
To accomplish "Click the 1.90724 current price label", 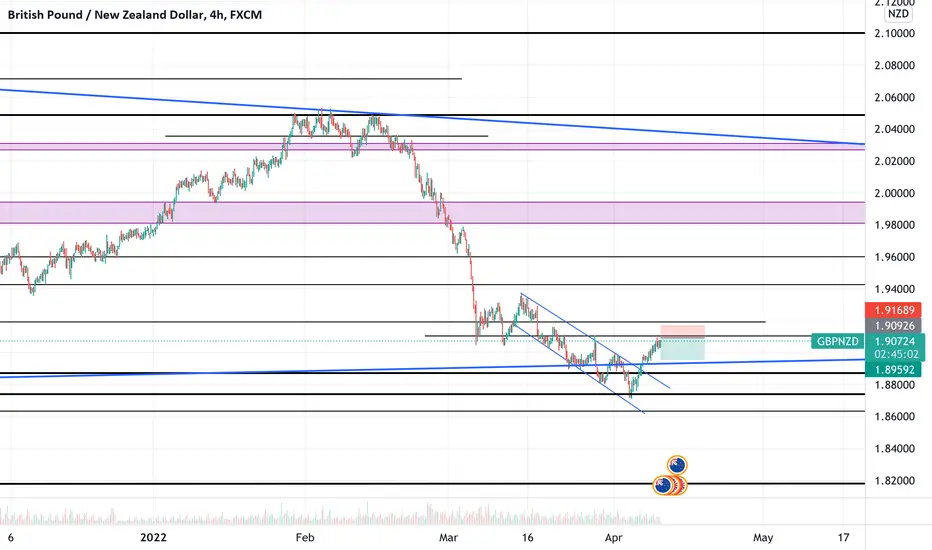I will tap(895, 341).
